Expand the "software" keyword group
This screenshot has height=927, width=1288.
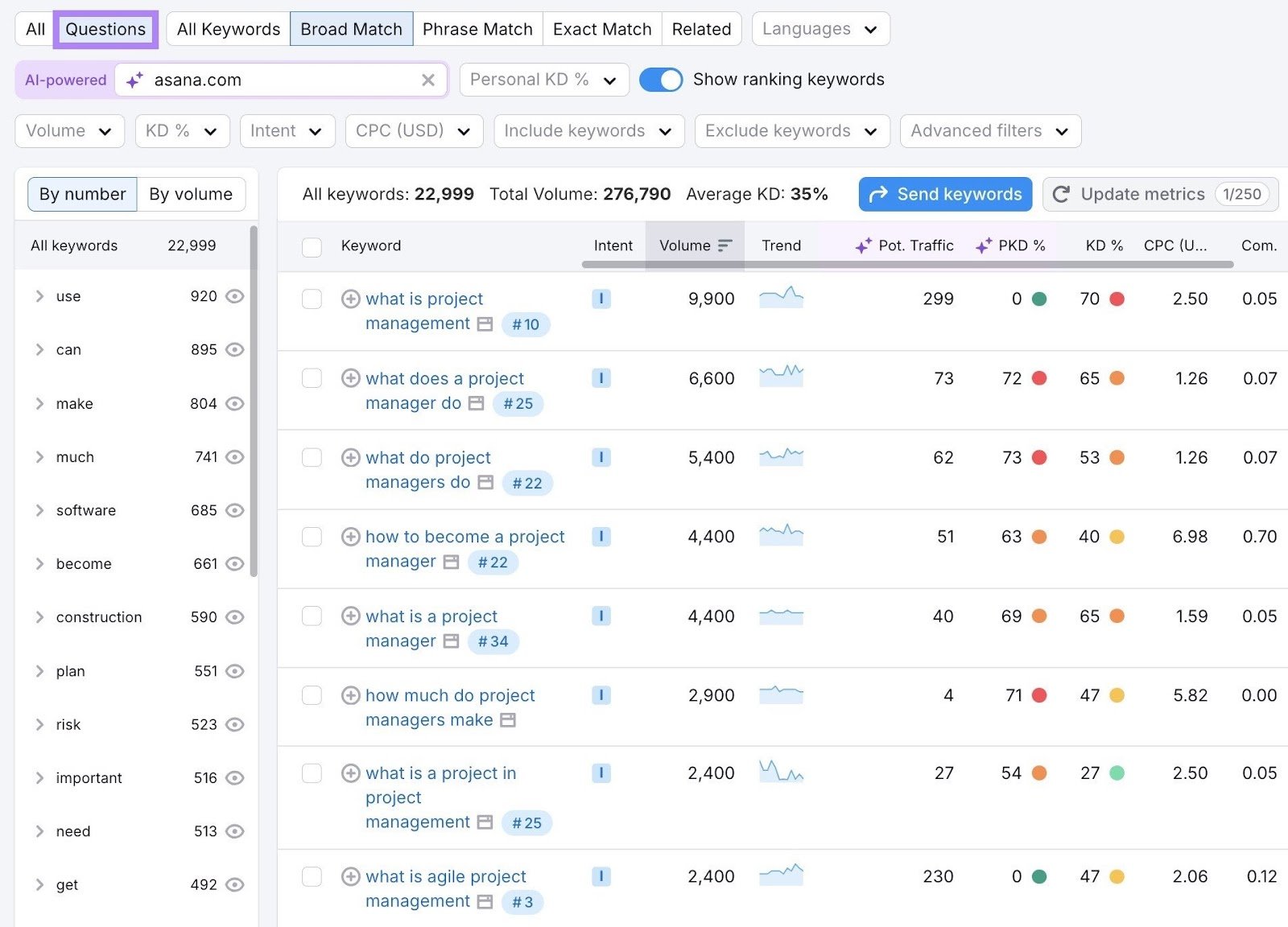click(39, 510)
